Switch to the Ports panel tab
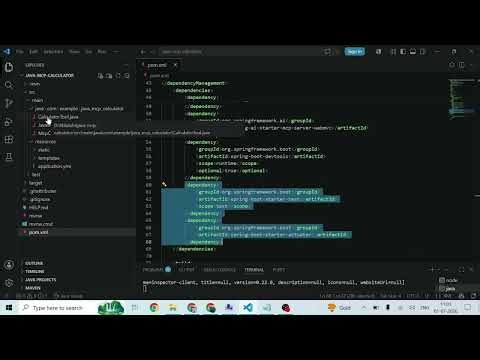This screenshot has height=360, width=480. click(279, 270)
